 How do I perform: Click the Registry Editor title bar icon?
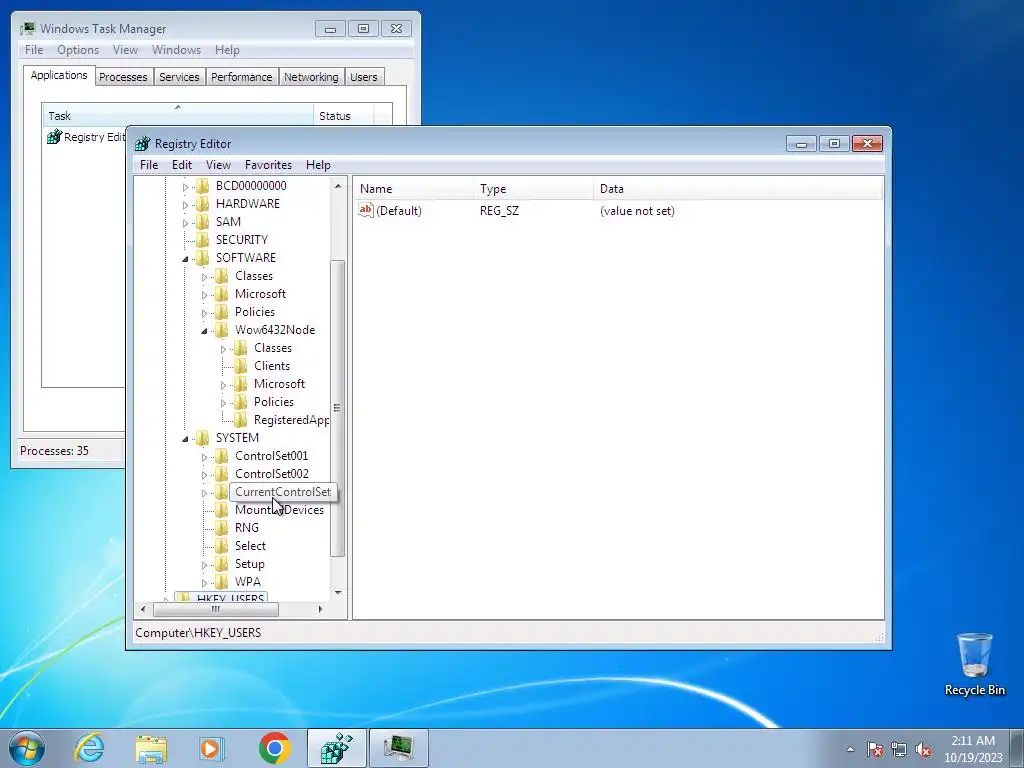pyautogui.click(x=142, y=144)
